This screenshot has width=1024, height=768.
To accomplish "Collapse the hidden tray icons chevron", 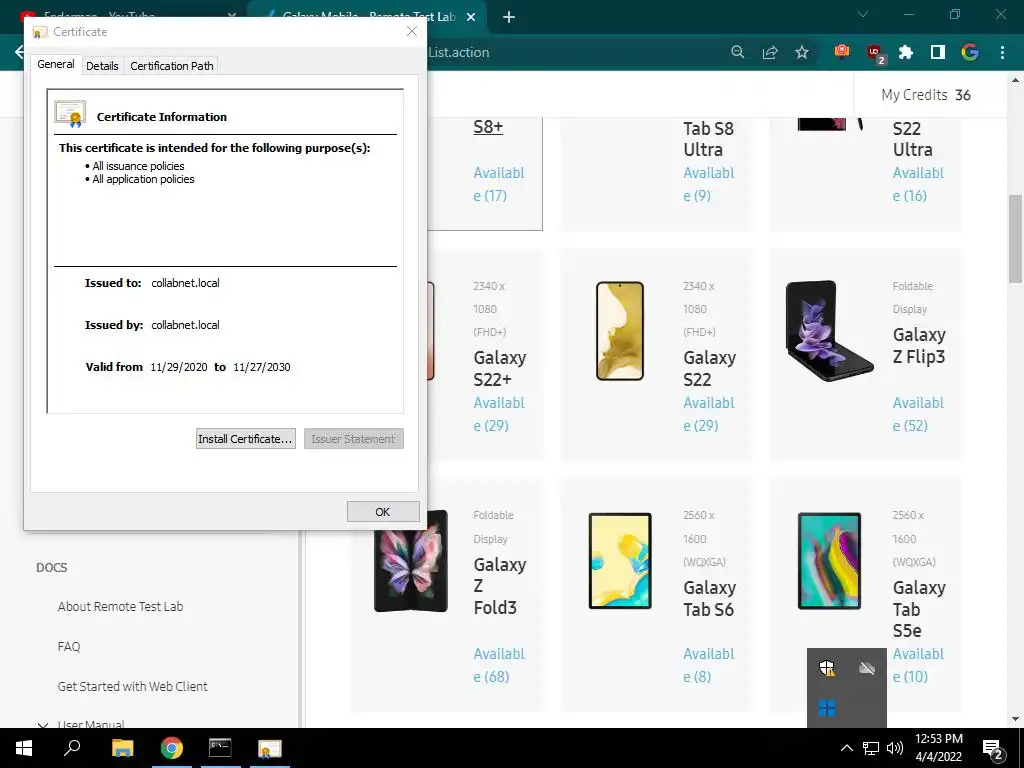I will point(846,748).
